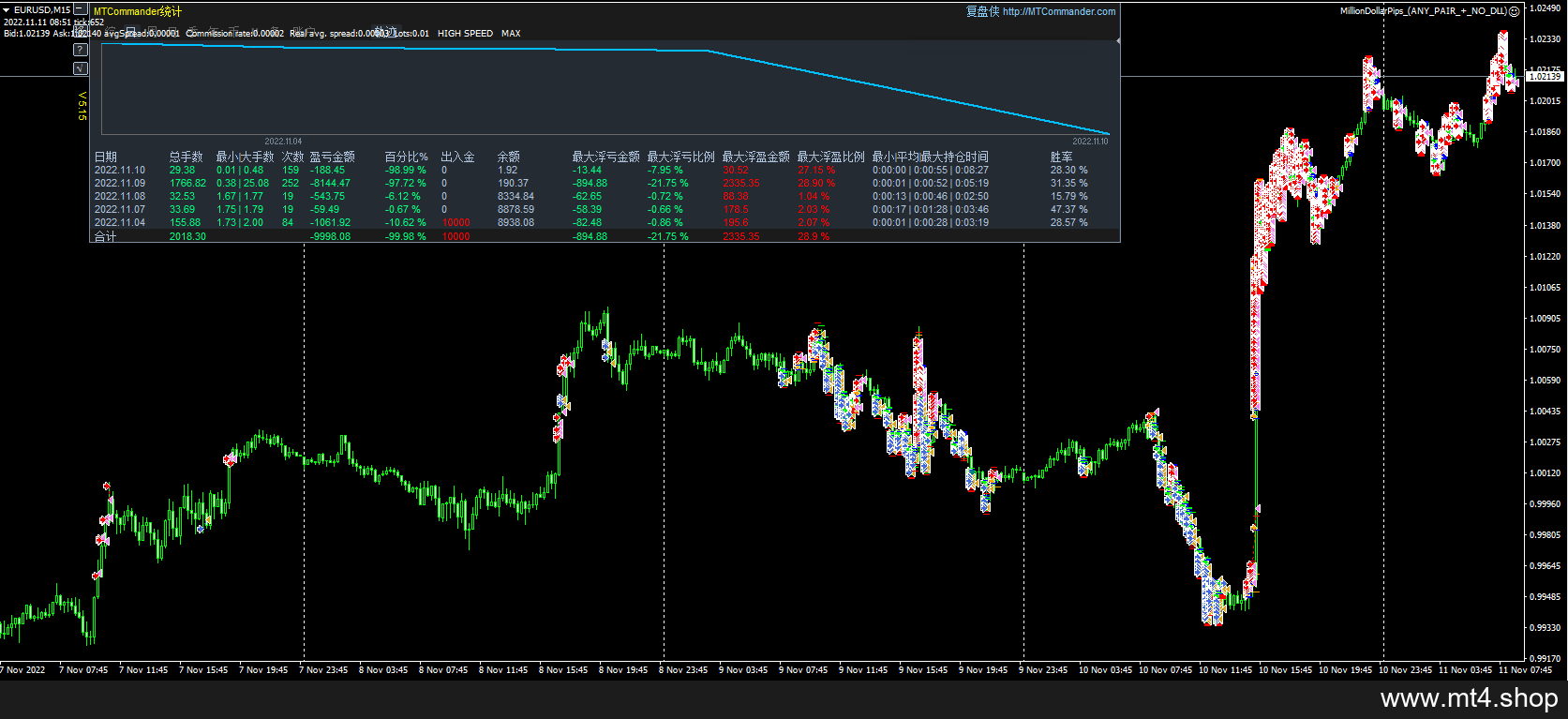This screenshot has width=1568, height=719.
Task: Click the MillionDollarPips expert advisor name
Action: (1423, 11)
